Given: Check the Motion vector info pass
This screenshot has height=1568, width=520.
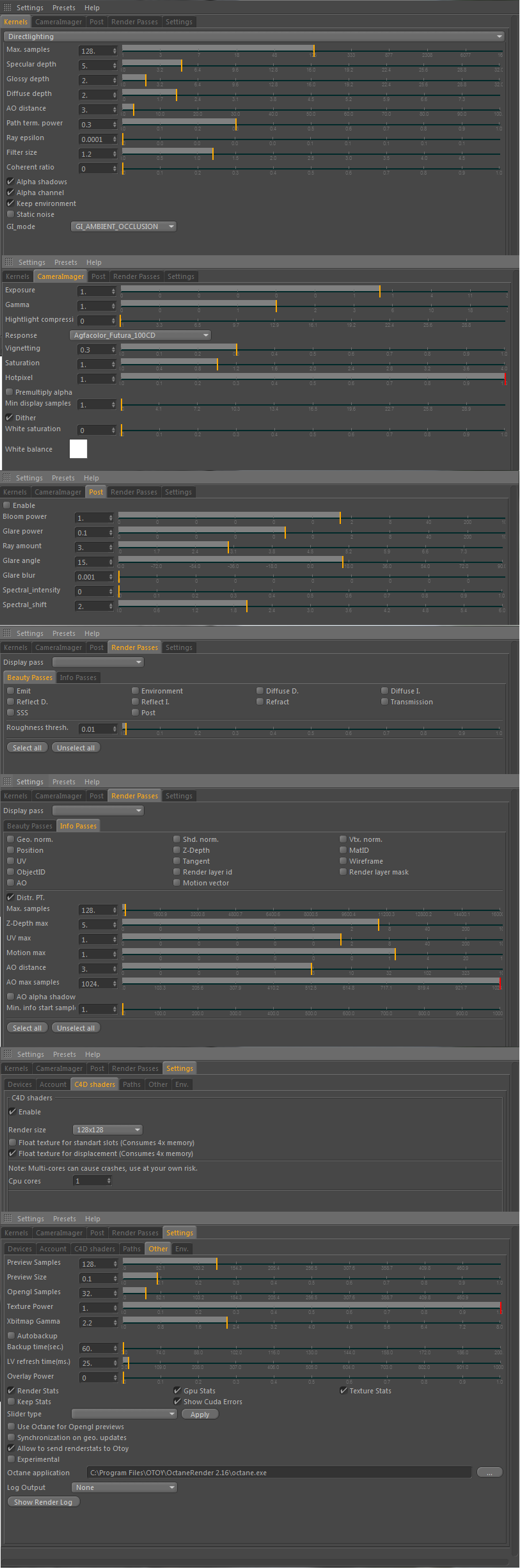Looking at the screenshot, I should pyautogui.click(x=177, y=883).
